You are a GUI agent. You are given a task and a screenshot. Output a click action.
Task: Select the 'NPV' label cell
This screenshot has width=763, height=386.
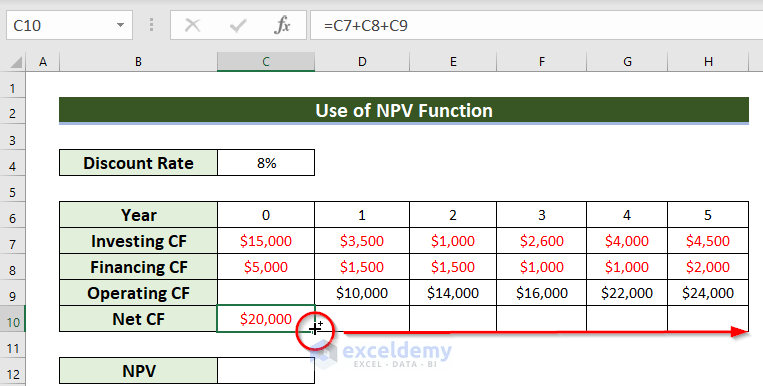click(x=138, y=371)
